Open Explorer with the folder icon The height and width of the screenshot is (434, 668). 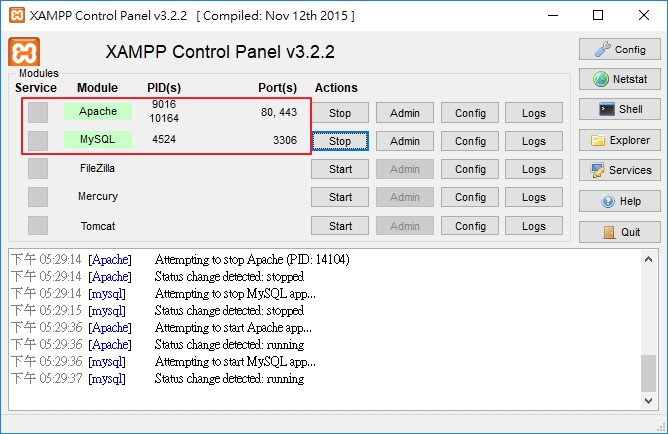click(619, 140)
